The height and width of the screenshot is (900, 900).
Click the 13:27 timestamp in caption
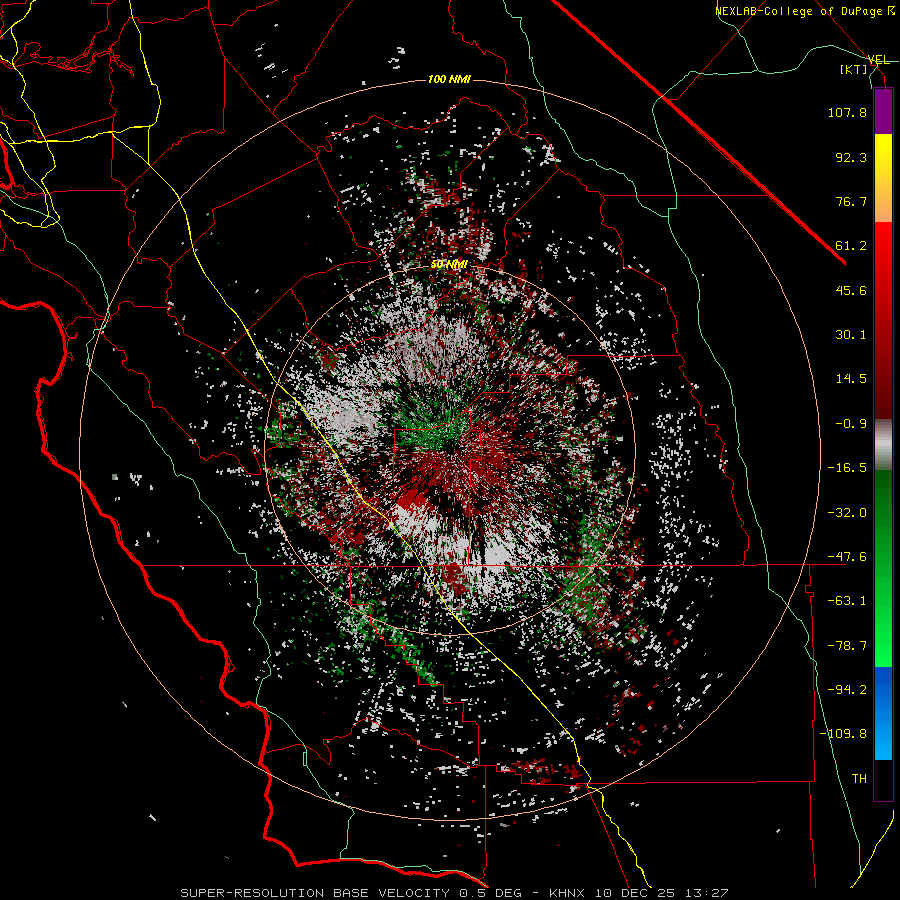point(707,893)
